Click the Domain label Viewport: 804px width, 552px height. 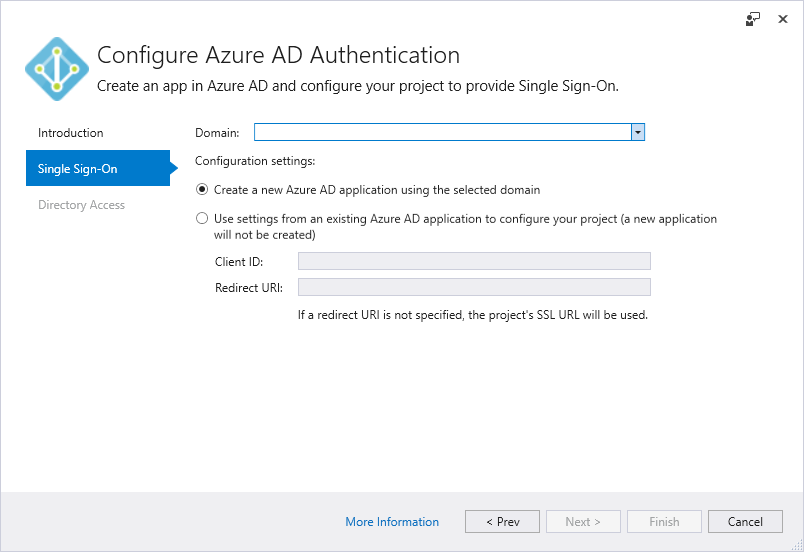point(217,133)
